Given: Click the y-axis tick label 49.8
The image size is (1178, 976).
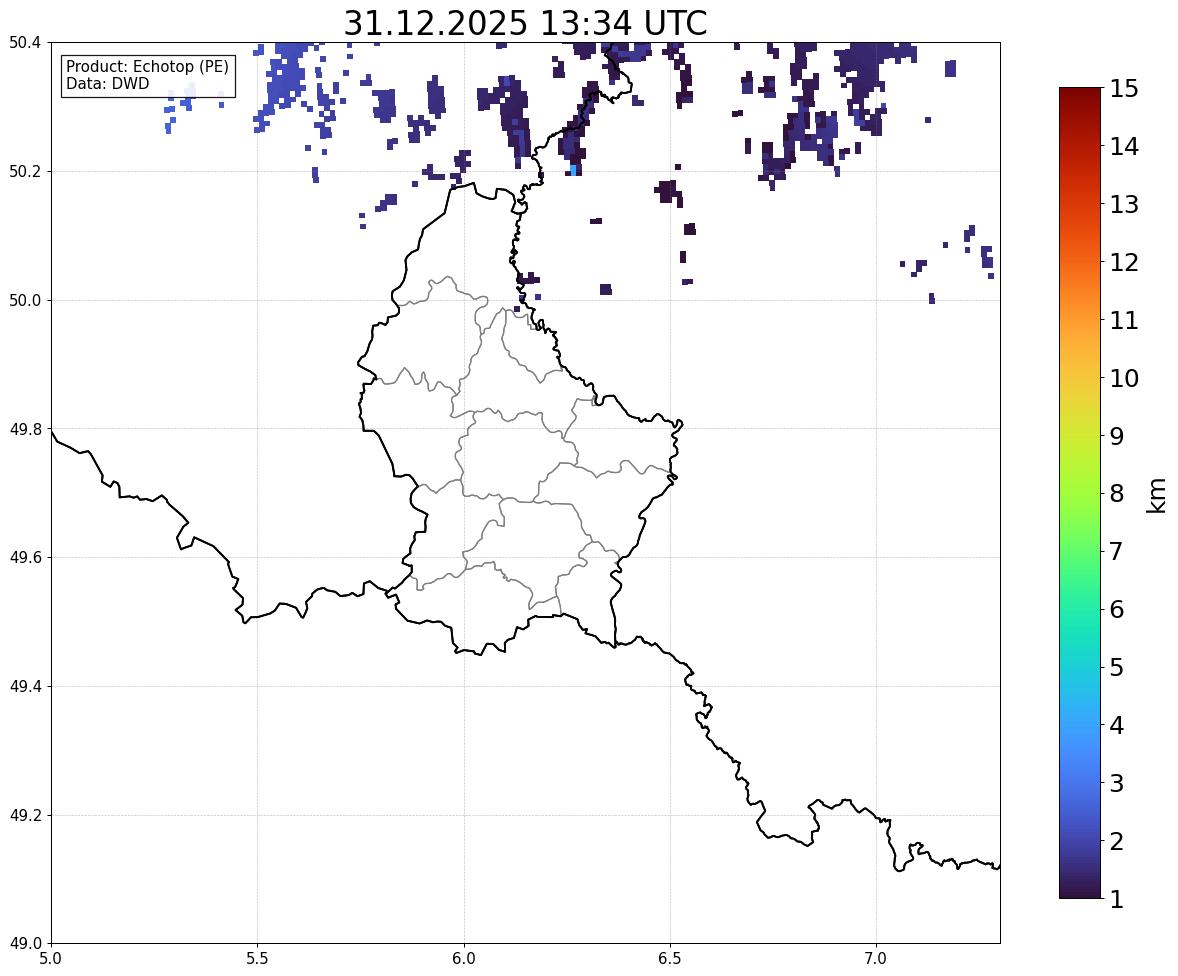Looking at the screenshot, I should [25, 429].
